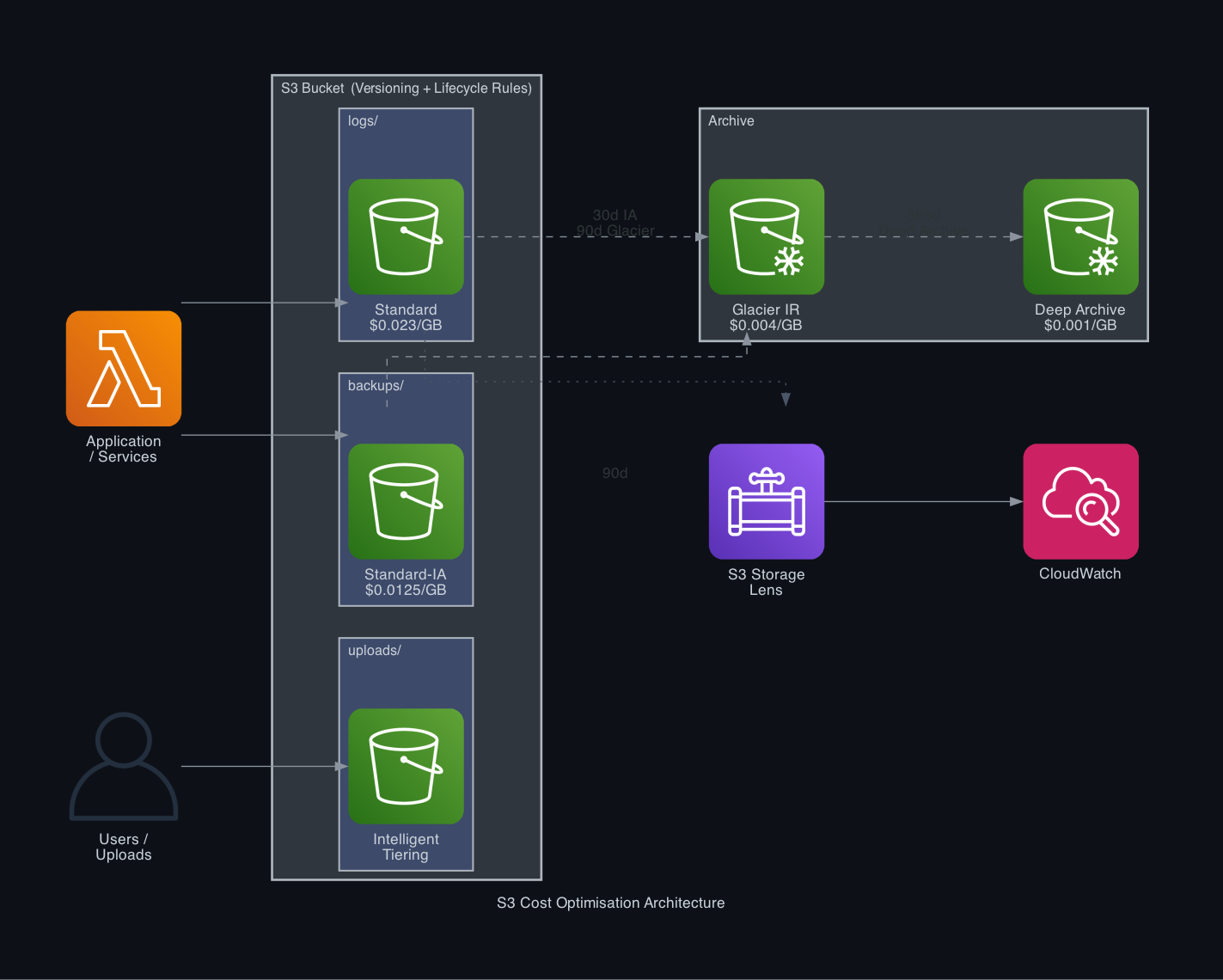The width and height of the screenshot is (1223, 980).
Task: Click the Glacier IR bucket icon
Action: pyautogui.click(x=765, y=237)
